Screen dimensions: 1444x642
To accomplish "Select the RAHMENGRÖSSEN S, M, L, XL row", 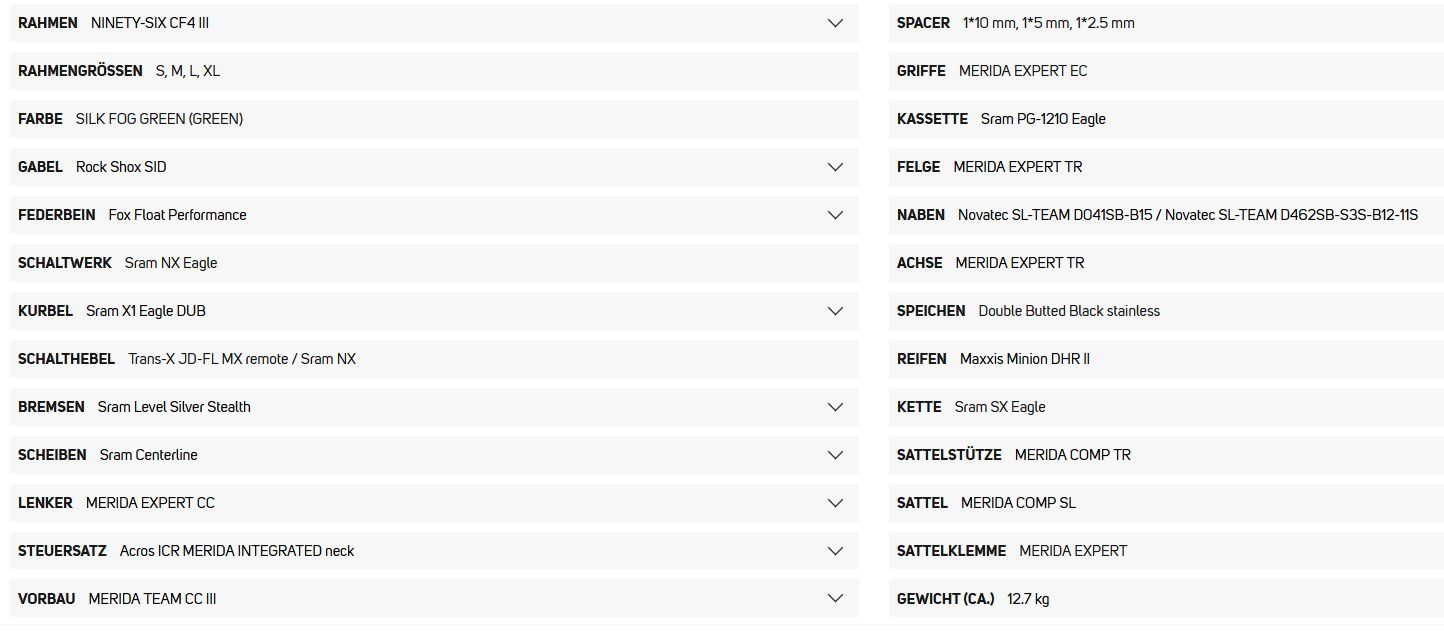I will 434,71.
